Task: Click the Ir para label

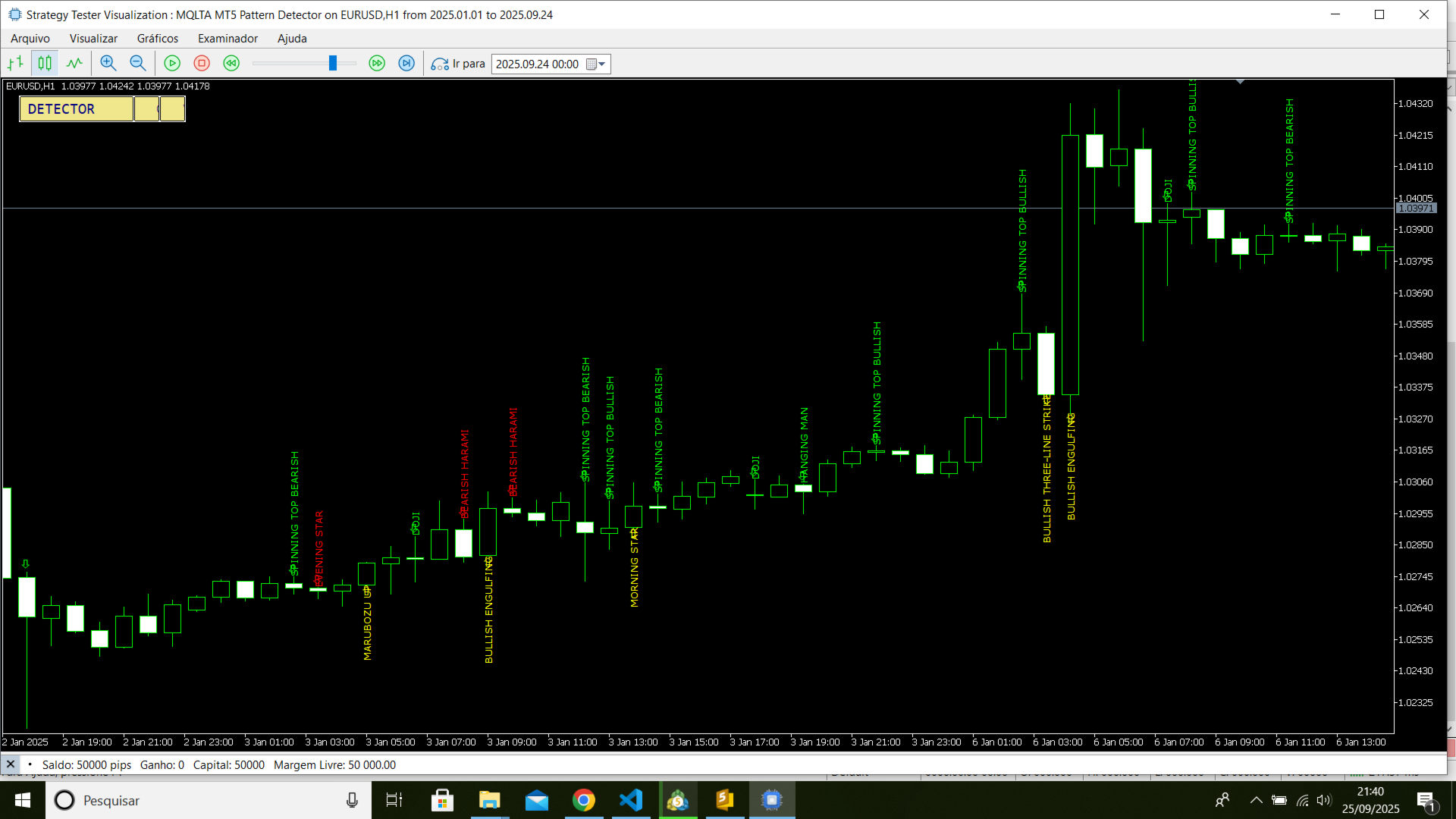Action: click(x=469, y=64)
